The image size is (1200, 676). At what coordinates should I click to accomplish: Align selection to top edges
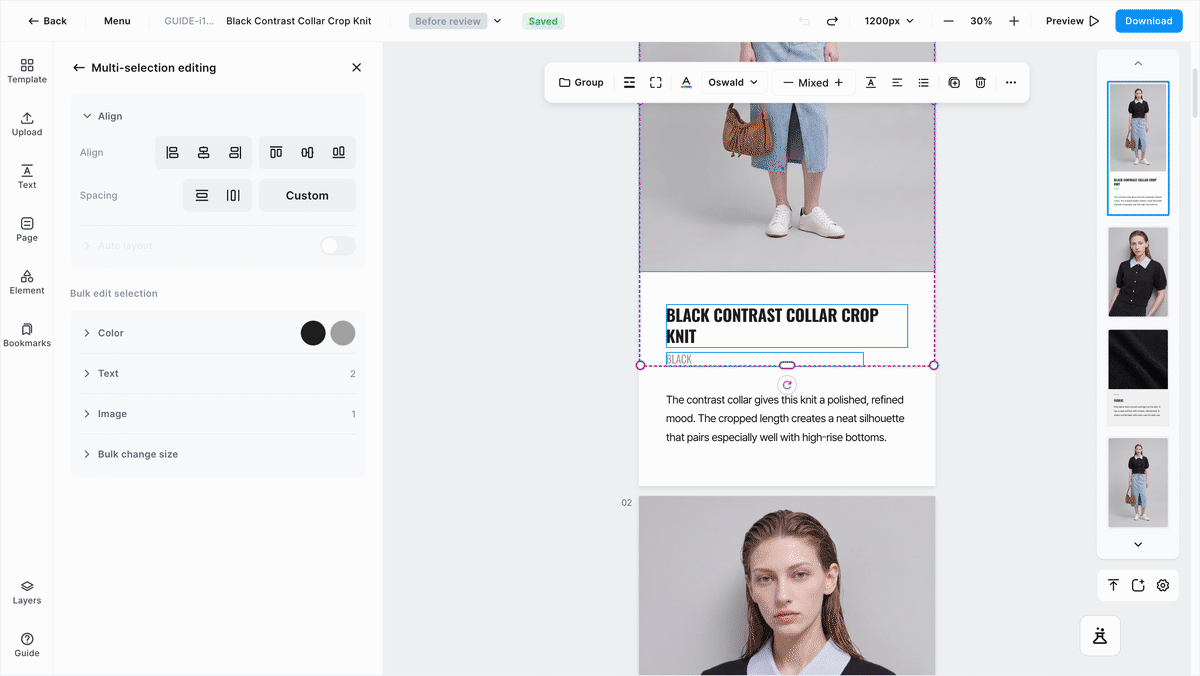pos(276,153)
